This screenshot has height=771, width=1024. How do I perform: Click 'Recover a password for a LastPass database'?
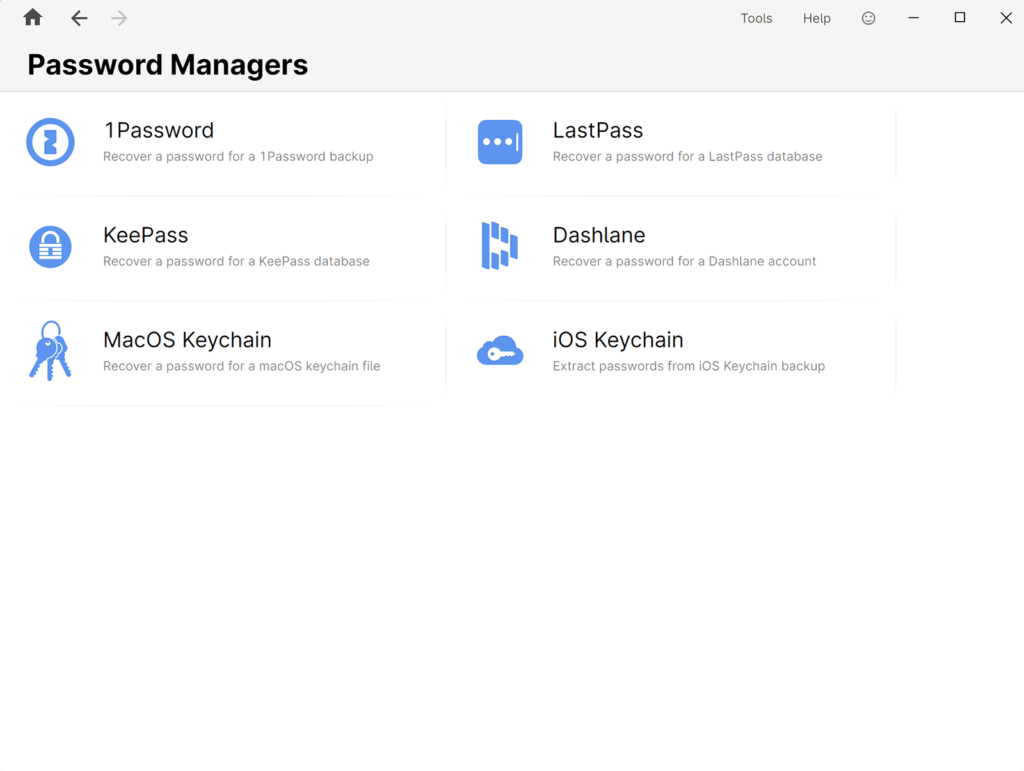(x=688, y=157)
